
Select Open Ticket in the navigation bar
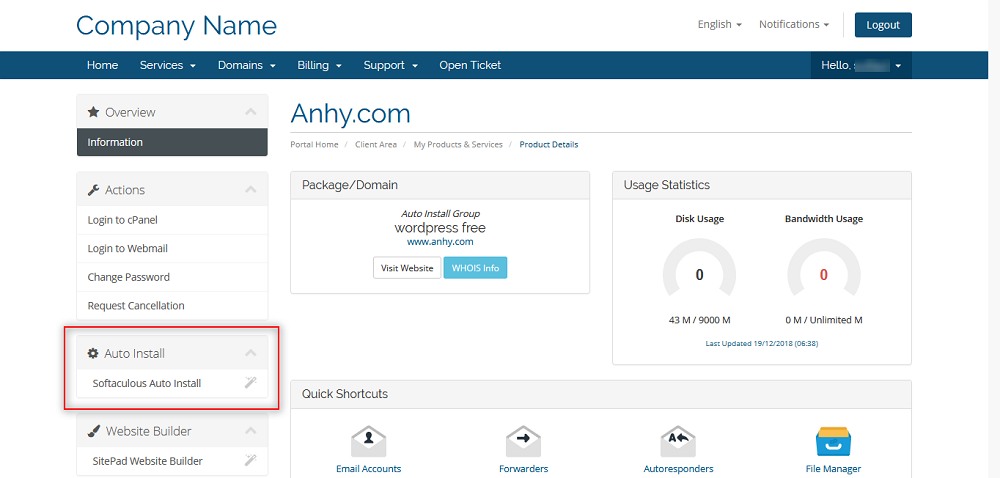tap(470, 65)
